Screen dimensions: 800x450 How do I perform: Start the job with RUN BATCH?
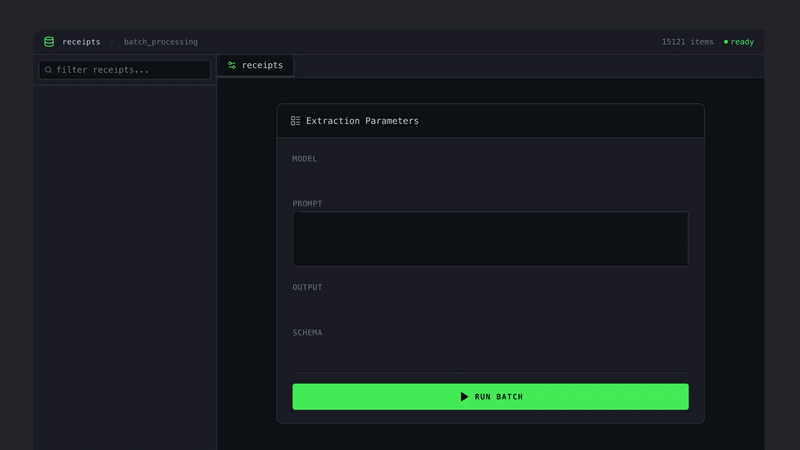pyautogui.click(x=490, y=396)
